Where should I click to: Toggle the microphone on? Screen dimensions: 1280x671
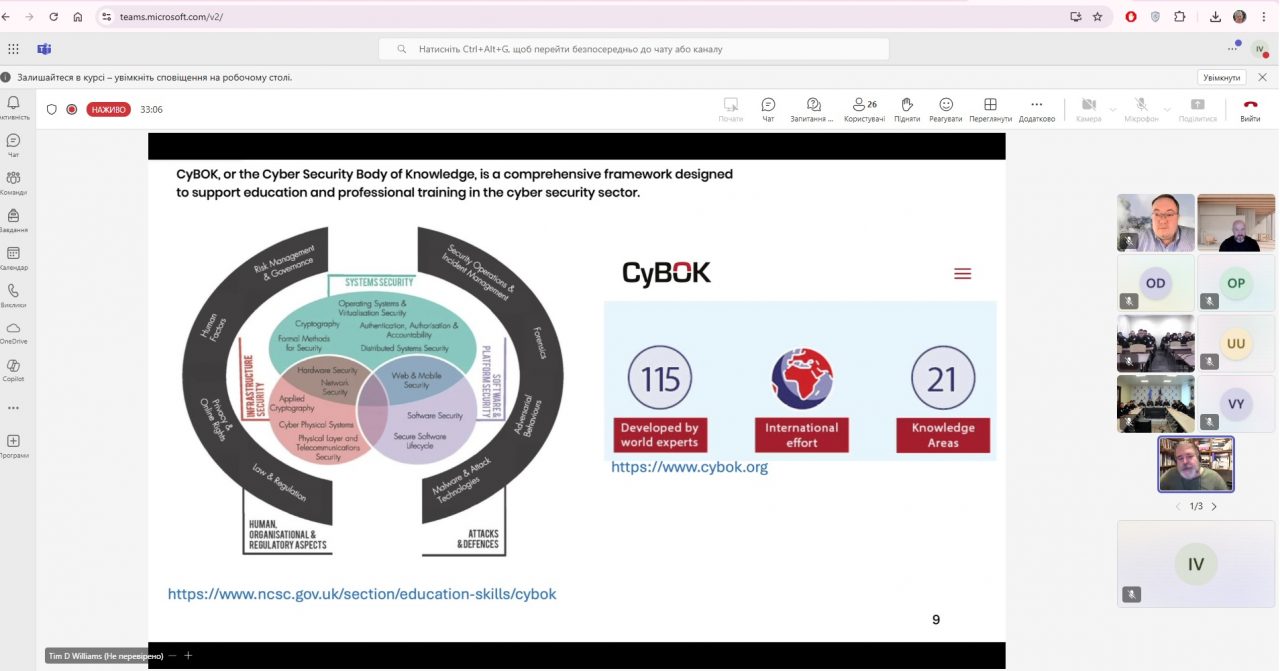[x=1140, y=109]
